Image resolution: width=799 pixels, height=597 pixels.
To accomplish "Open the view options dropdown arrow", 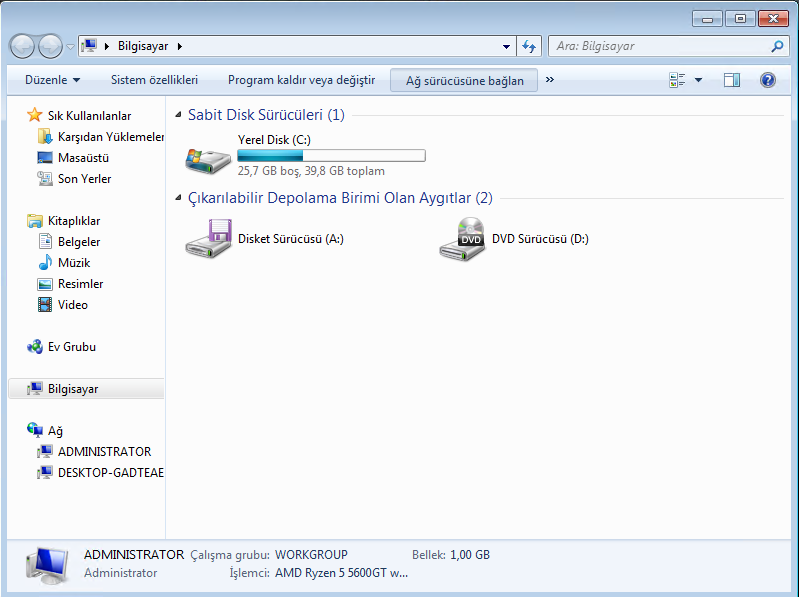I will [x=699, y=80].
